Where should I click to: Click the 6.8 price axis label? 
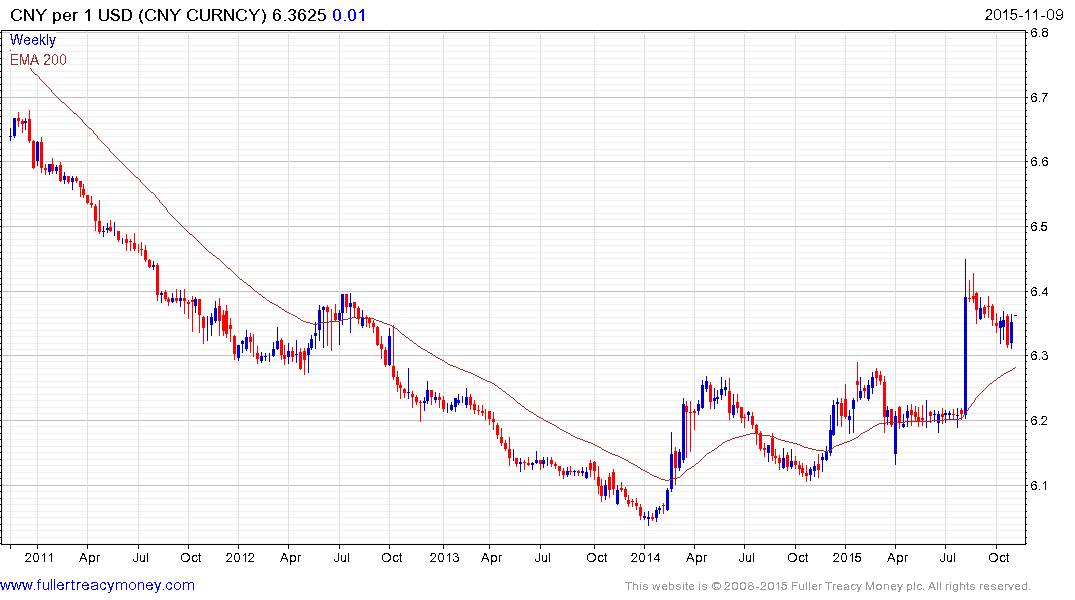(1039, 33)
